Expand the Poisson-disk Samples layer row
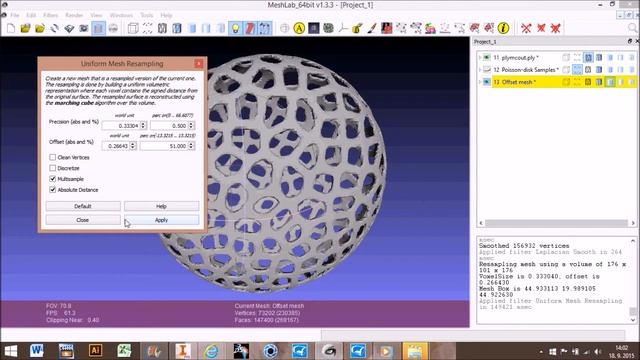This screenshot has width=640, height=360. pyautogui.click(x=480, y=70)
